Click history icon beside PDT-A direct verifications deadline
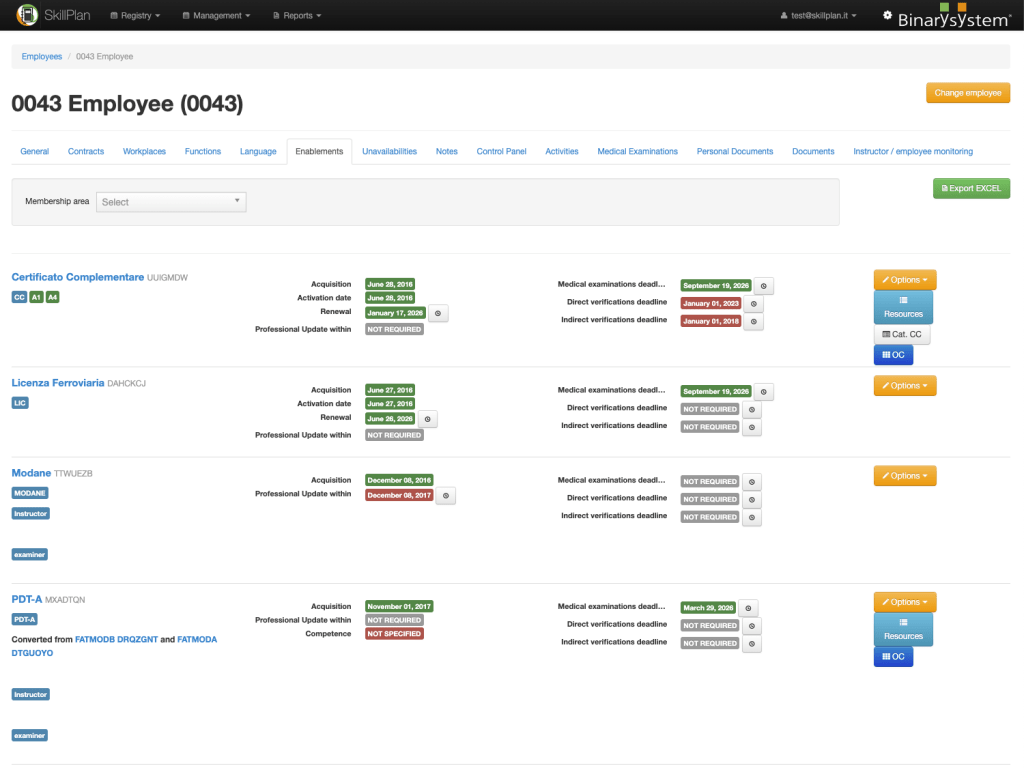Image resolution: width=1024 pixels, height=768 pixels. click(x=752, y=626)
